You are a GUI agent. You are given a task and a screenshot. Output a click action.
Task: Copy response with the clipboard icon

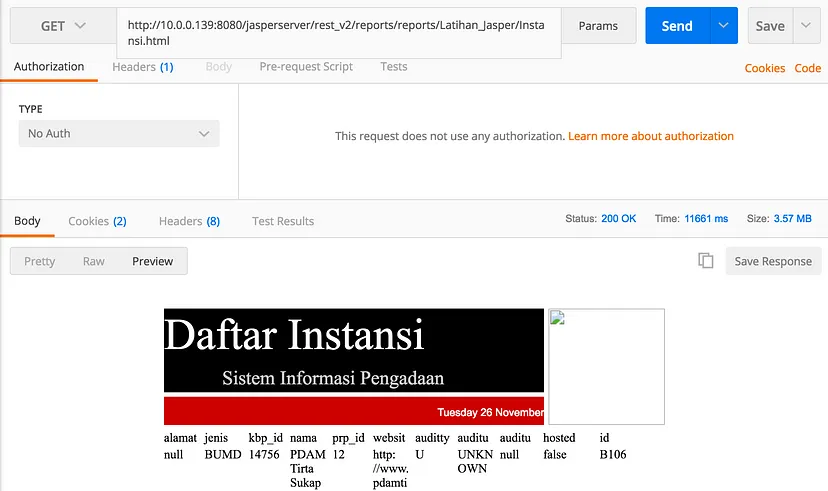pos(705,260)
